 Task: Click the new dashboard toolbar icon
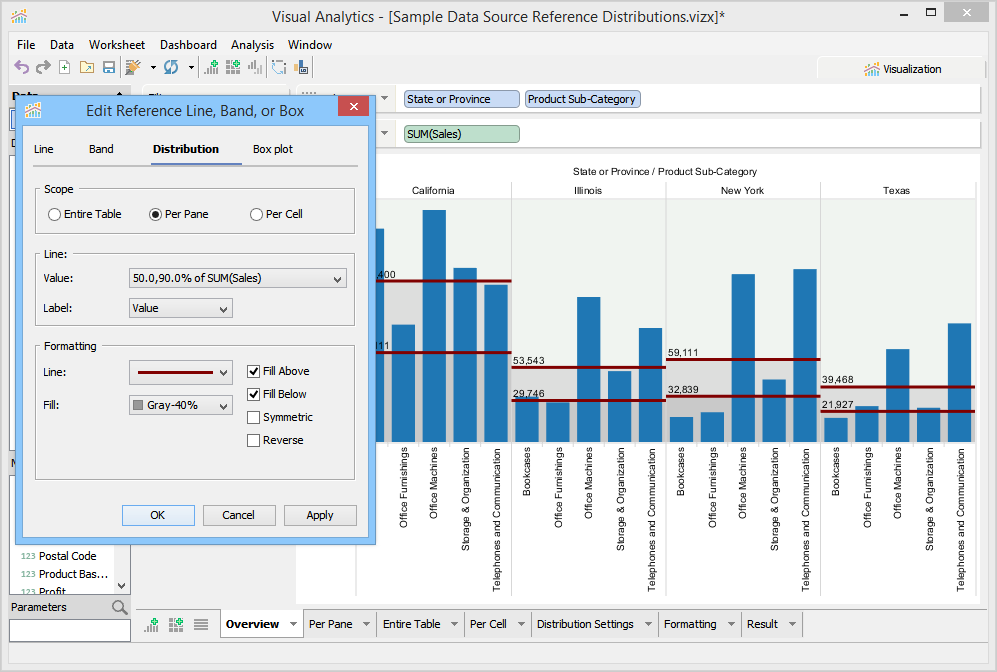(232, 67)
